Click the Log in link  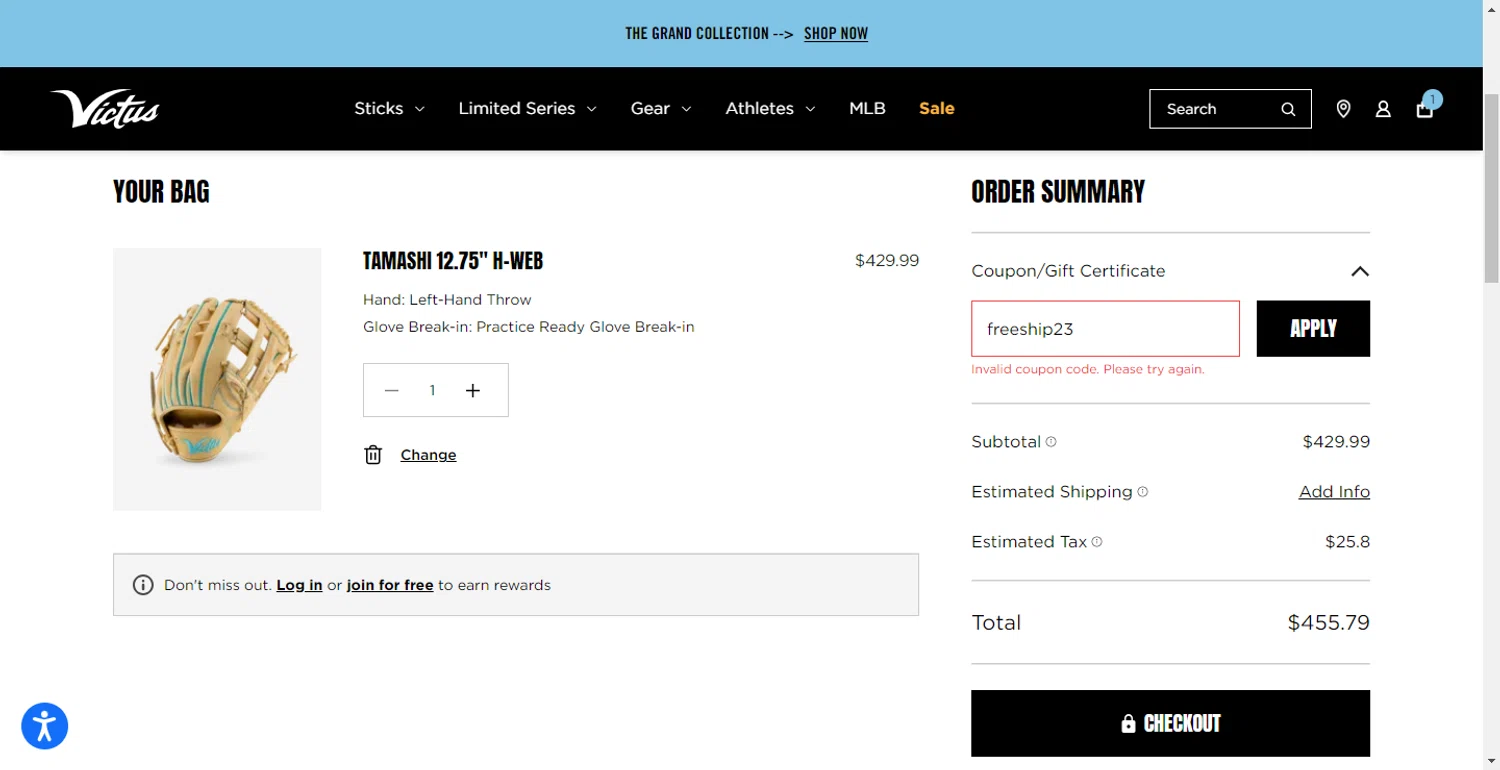coord(299,585)
